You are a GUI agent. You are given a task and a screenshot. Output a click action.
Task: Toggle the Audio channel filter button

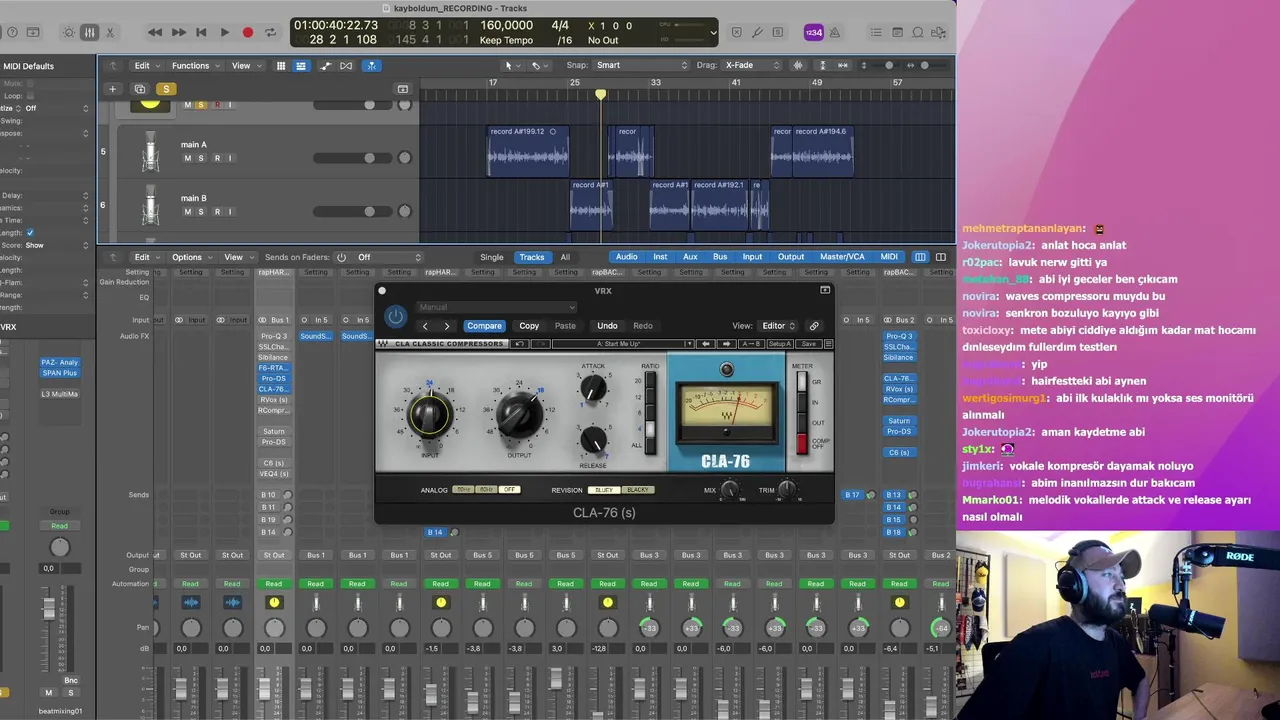coord(626,257)
